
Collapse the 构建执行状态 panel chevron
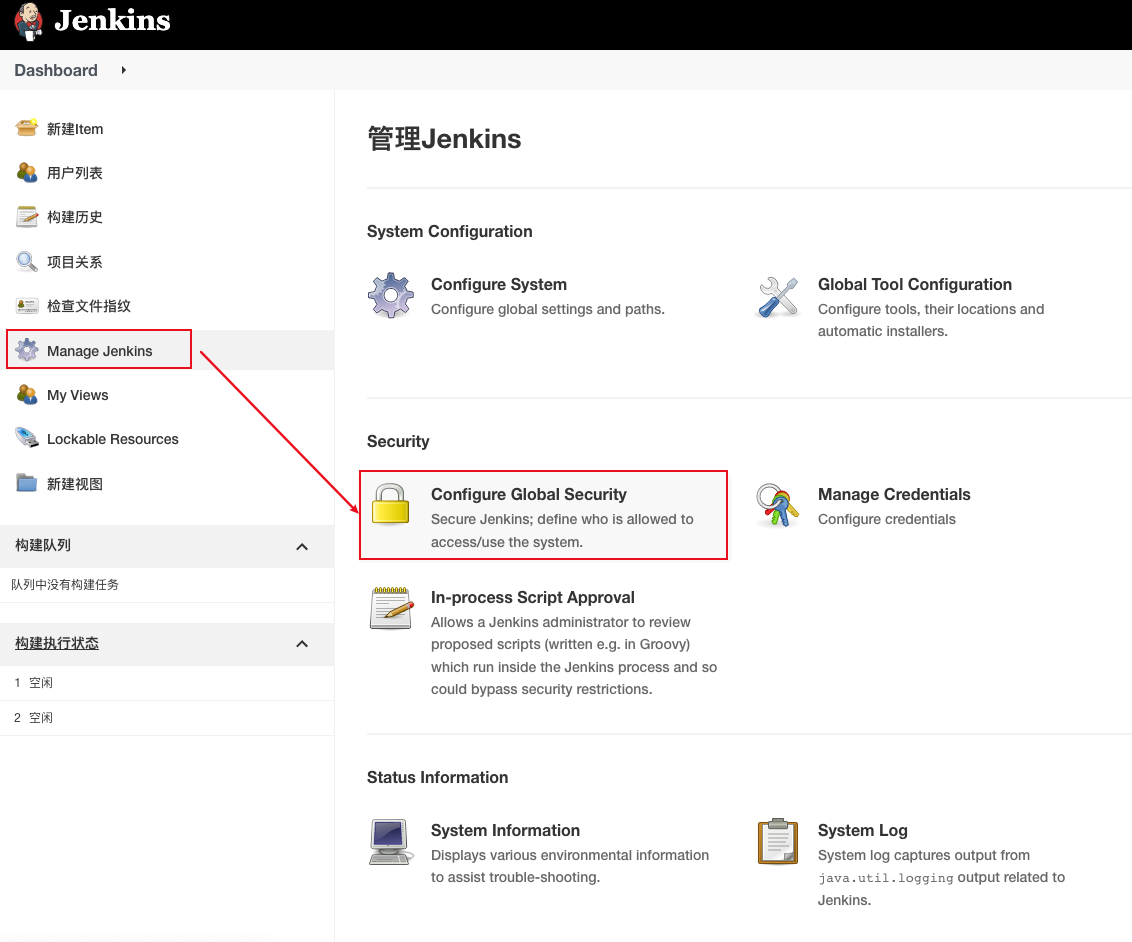(302, 644)
